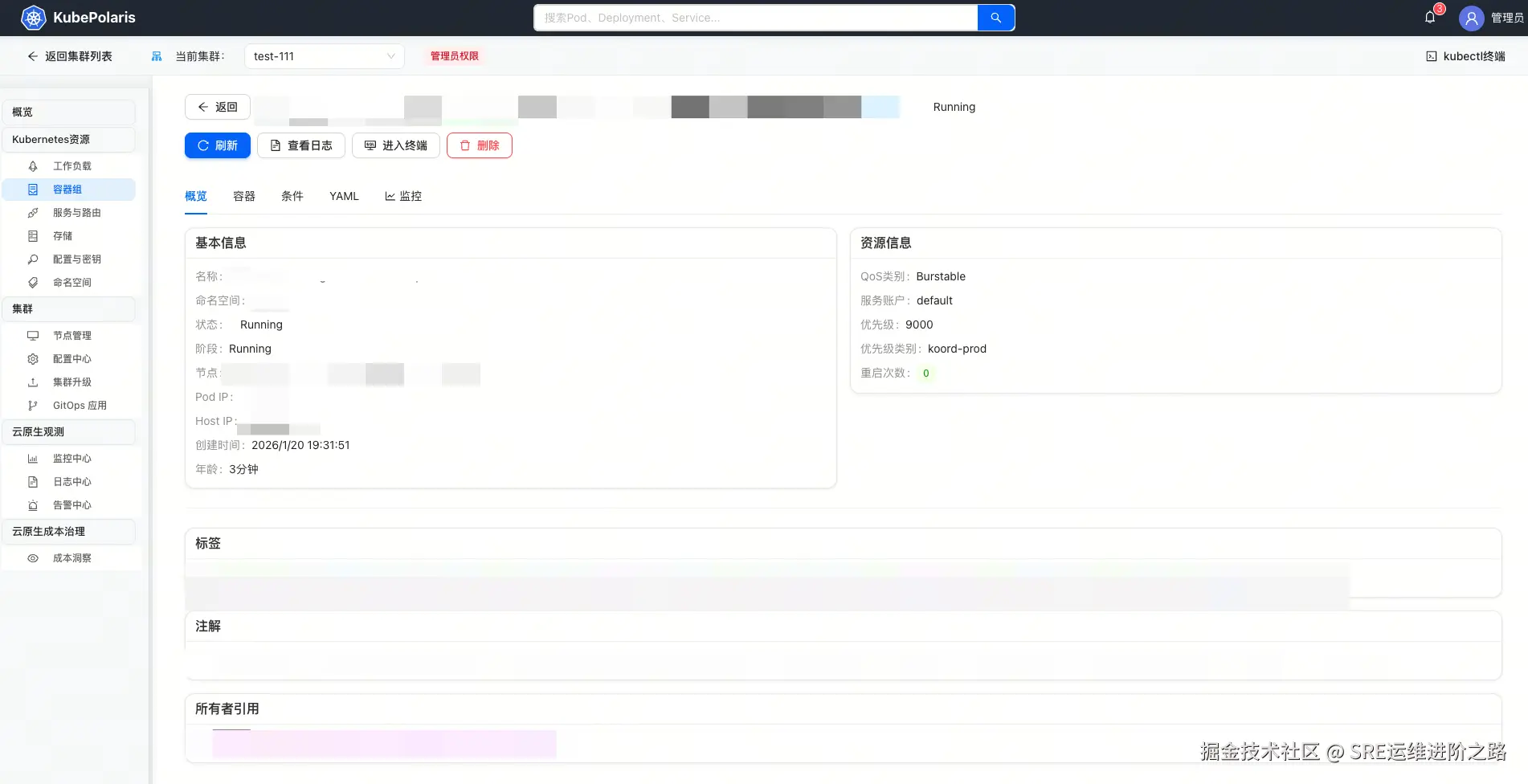Open the 管理员 user avatar
The height and width of the screenshot is (784, 1528).
pyautogui.click(x=1471, y=18)
